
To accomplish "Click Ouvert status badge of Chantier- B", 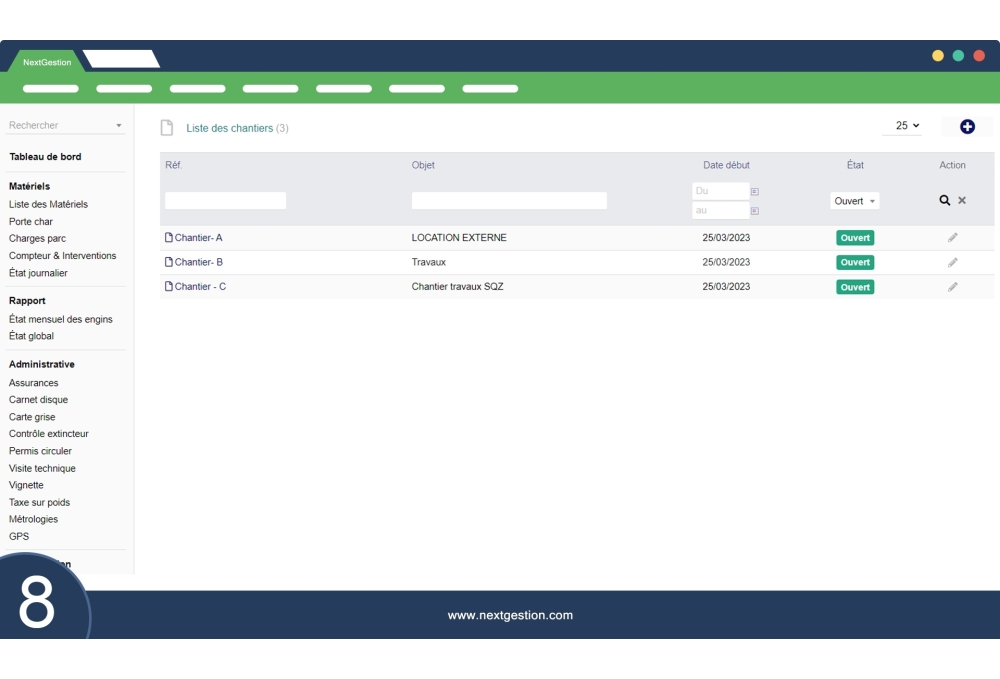I will [855, 262].
